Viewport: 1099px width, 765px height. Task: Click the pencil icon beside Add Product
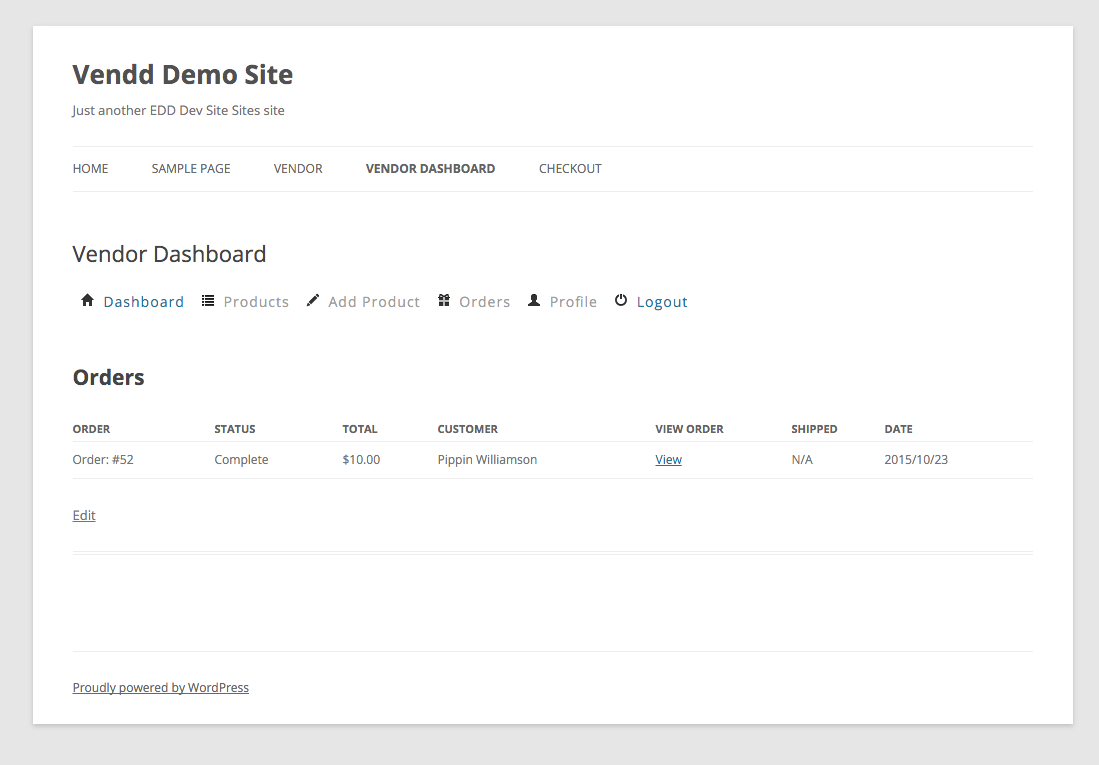point(313,300)
